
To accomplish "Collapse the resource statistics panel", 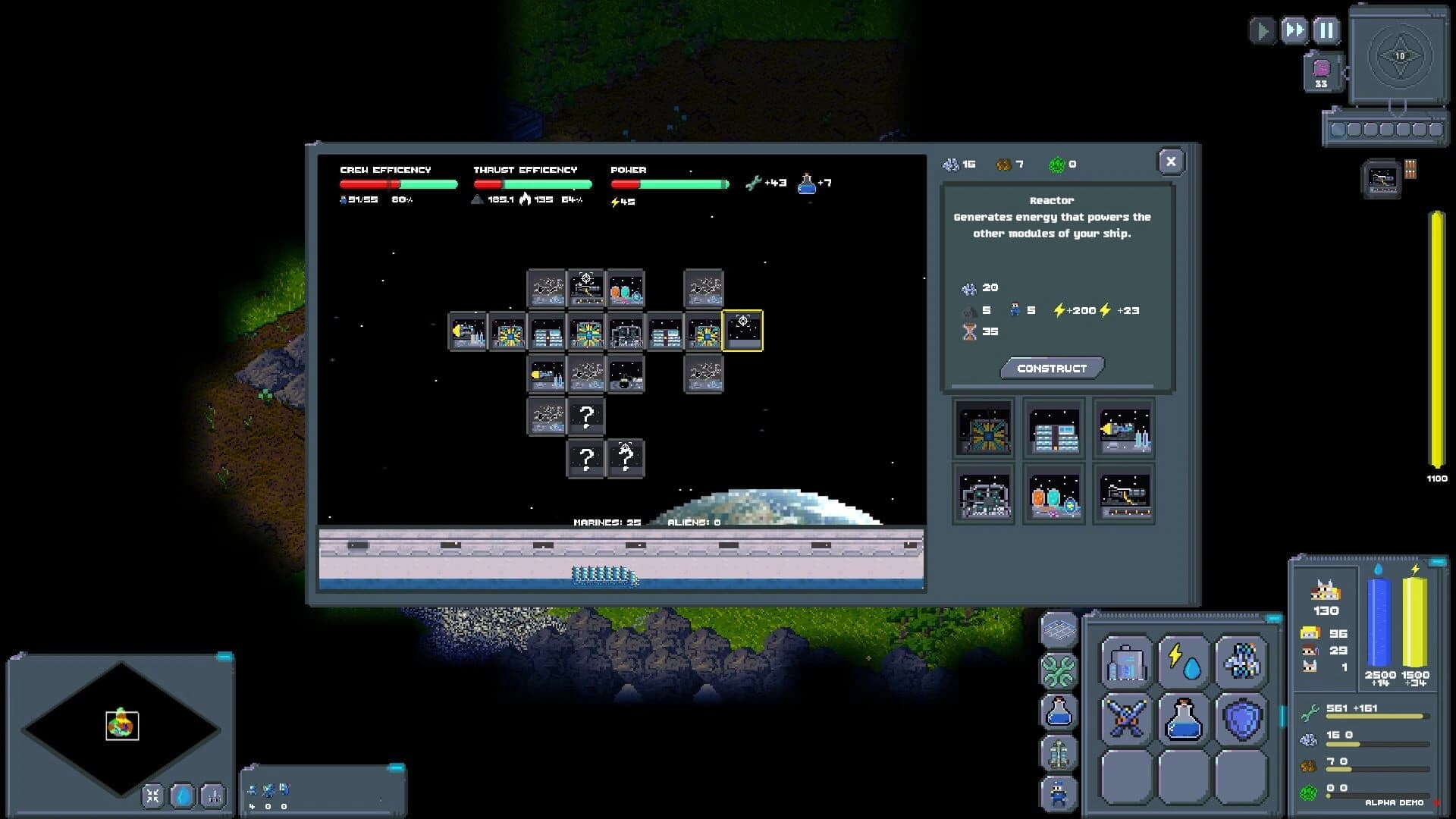I will [1438, 562].
